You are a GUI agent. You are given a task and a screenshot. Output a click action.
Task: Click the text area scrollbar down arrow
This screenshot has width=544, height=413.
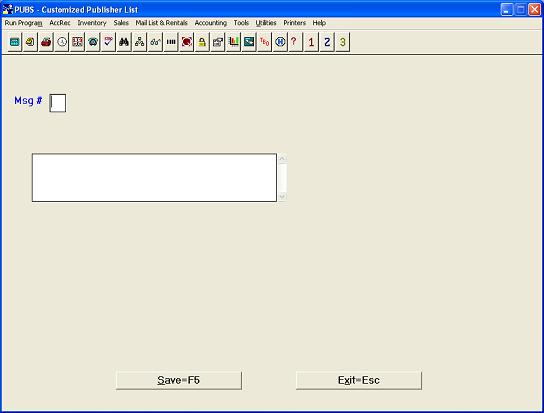click(x=282, y=197)
